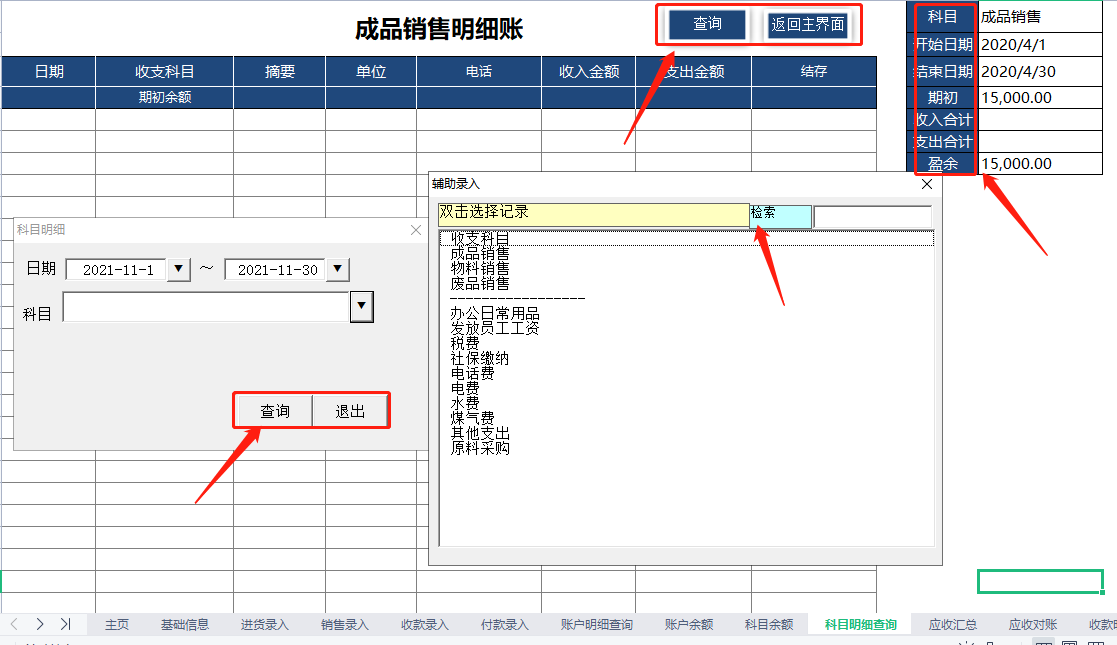Click the 双击选择记录 yellow field
Screen dimensions: 1117x645
point(593,215)
